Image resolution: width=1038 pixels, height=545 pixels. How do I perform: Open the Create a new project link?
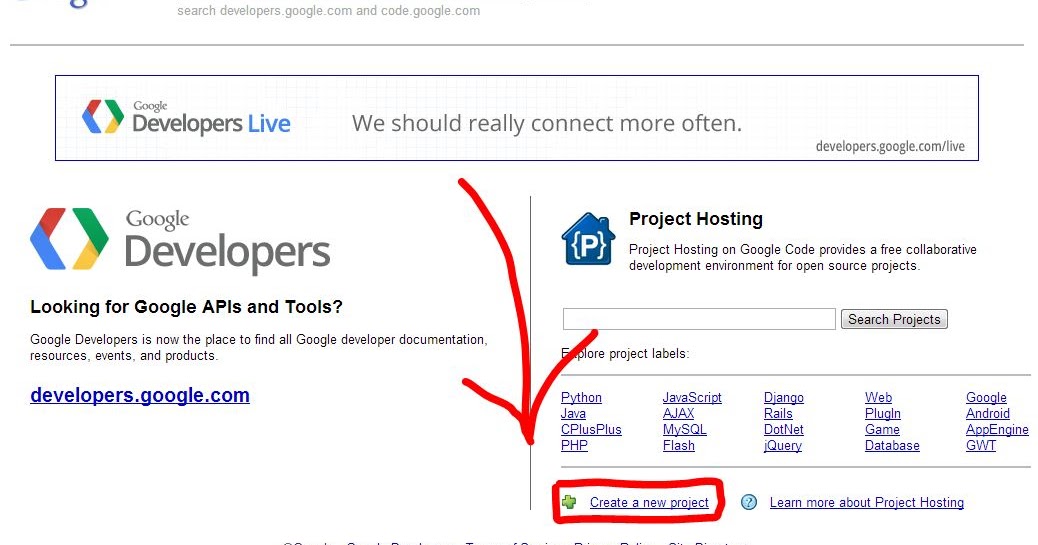point(649,503)
